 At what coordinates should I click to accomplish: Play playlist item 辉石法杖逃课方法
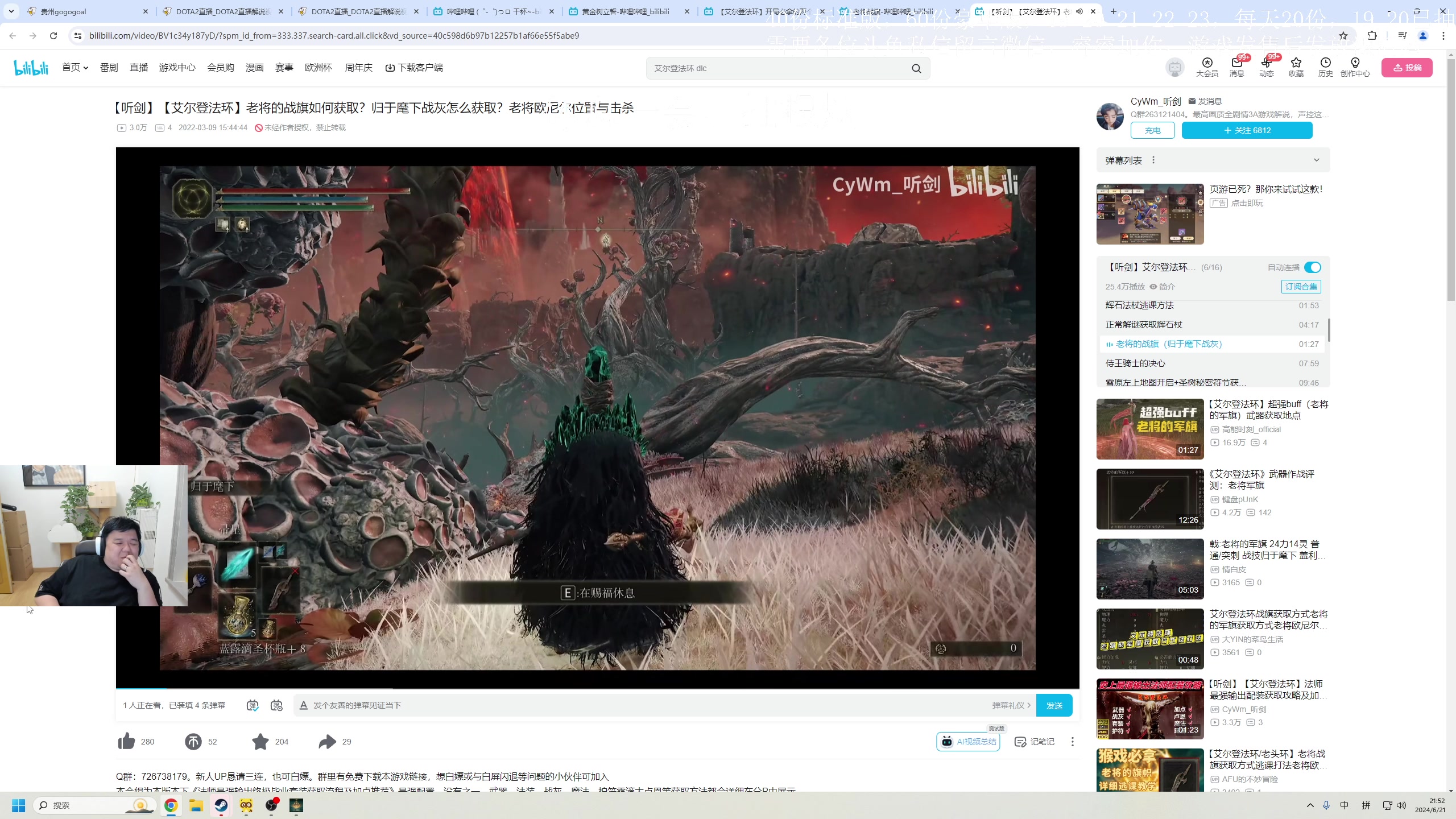click(x=1212, y=305)
